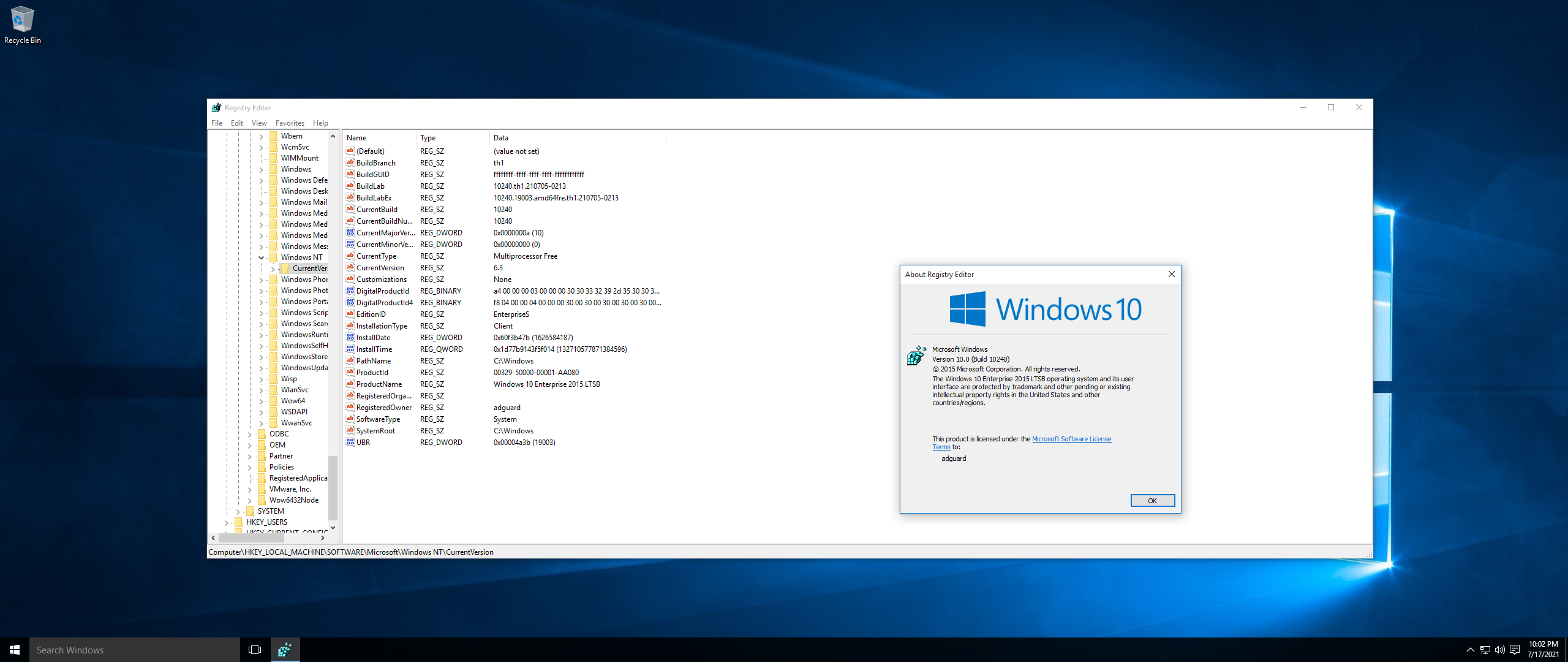
Task: Click the tree scroll-right arrow
Action: pyautogui.click(x=323, y=538)
